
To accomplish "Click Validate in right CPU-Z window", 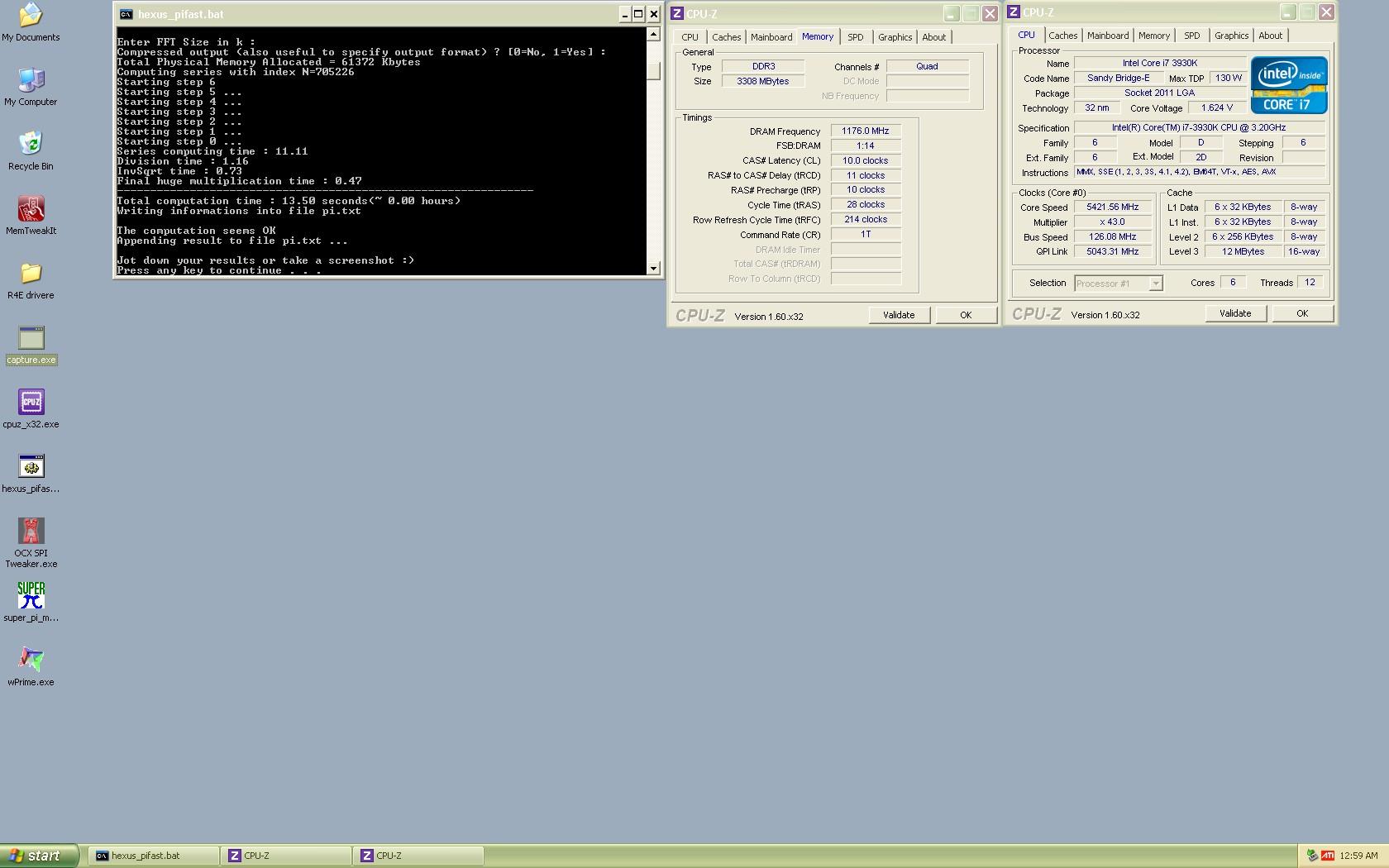I will (x=1235, y=313).
